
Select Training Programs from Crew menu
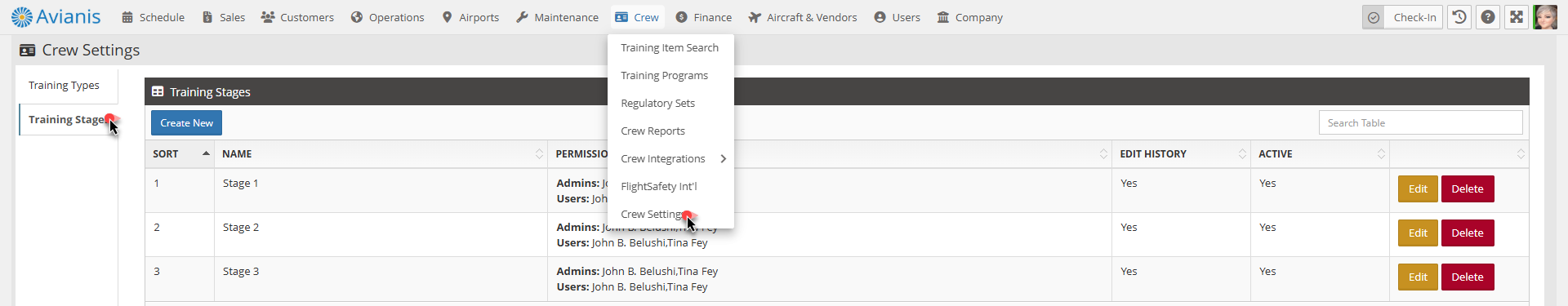coord(670,76)
